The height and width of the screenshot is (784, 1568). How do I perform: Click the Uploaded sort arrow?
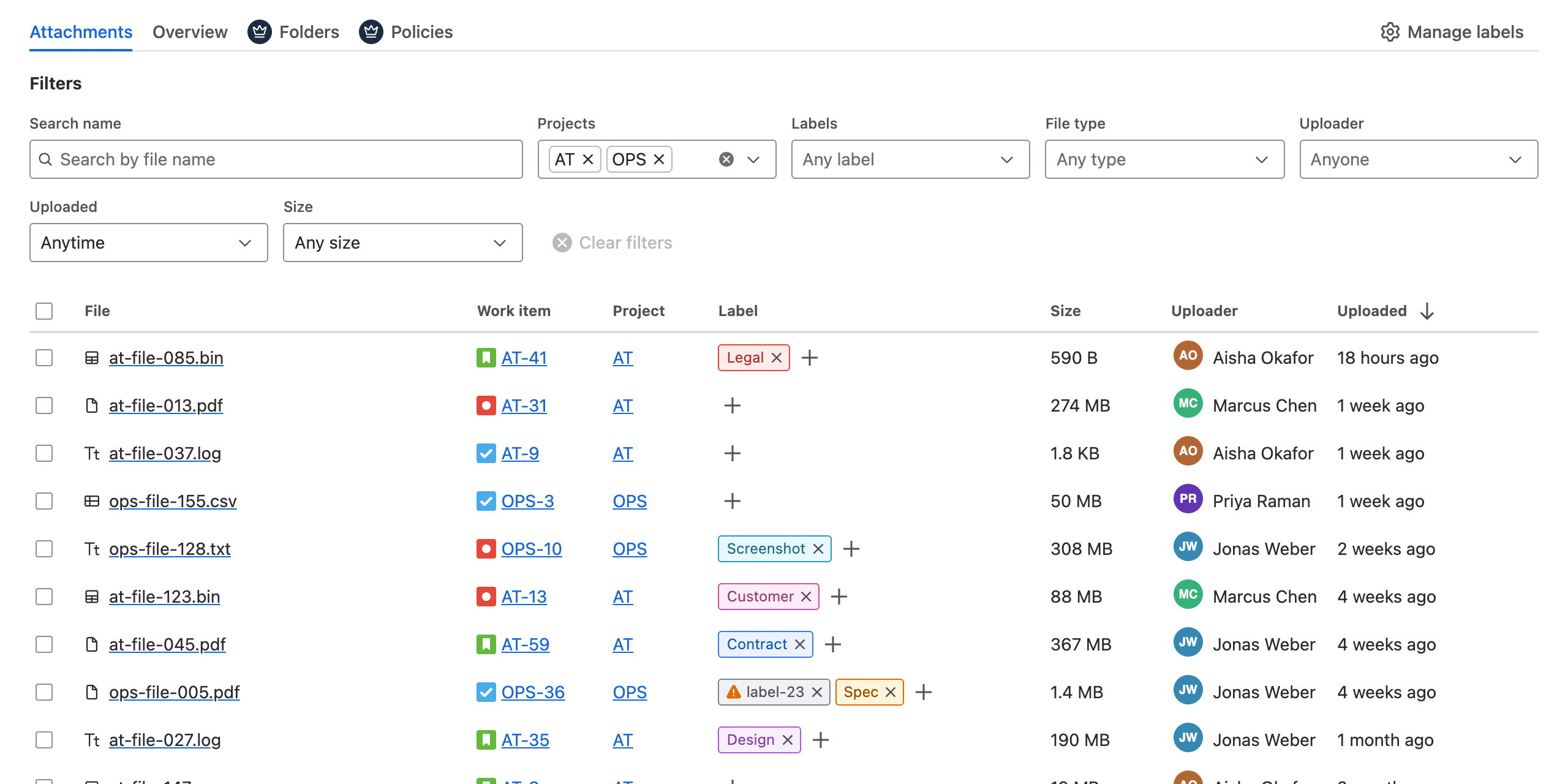pyautogui.click(x=1427, y=311)
